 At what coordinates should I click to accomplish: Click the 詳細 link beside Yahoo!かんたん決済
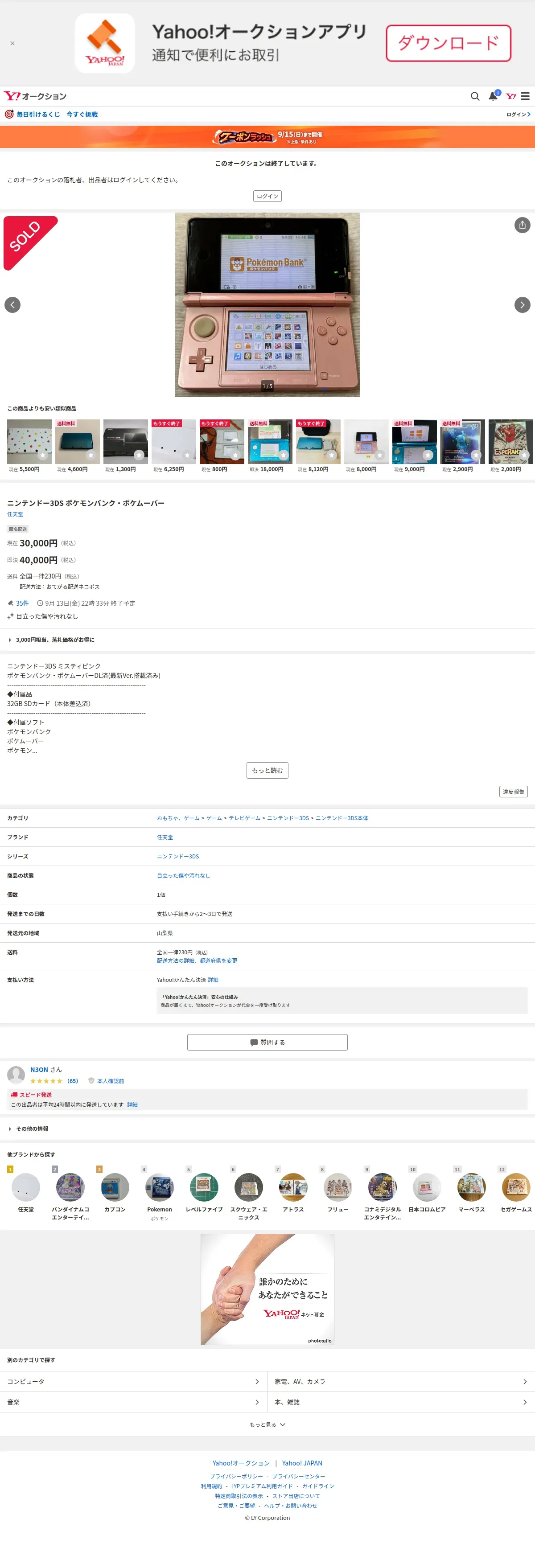click(x=213, y=980)
